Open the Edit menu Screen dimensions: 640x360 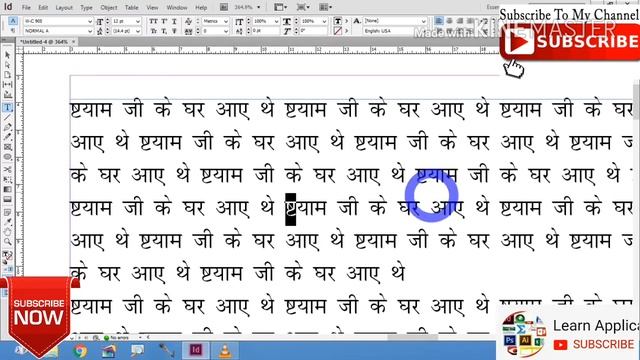pyautogui.click(x=43, y=8)
